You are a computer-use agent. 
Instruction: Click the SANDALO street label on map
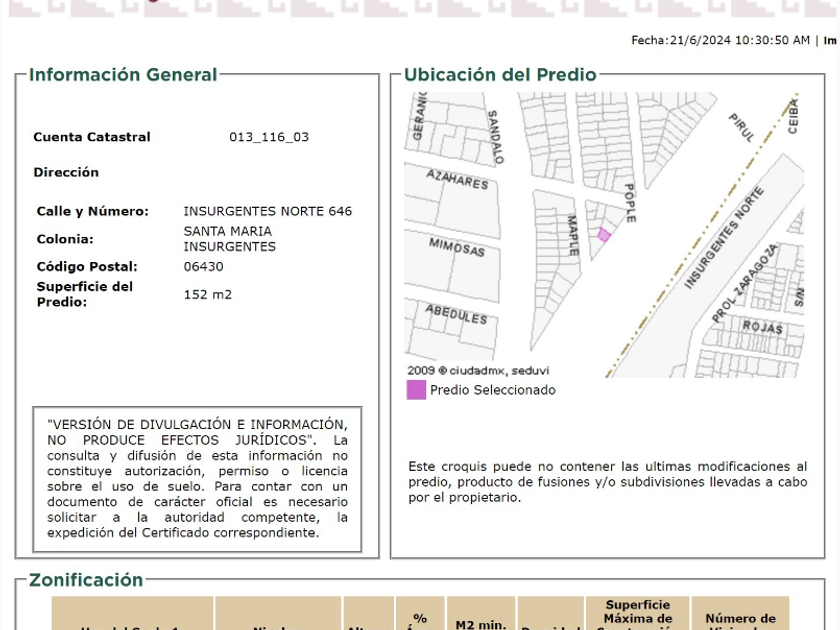tap(496, 137)
